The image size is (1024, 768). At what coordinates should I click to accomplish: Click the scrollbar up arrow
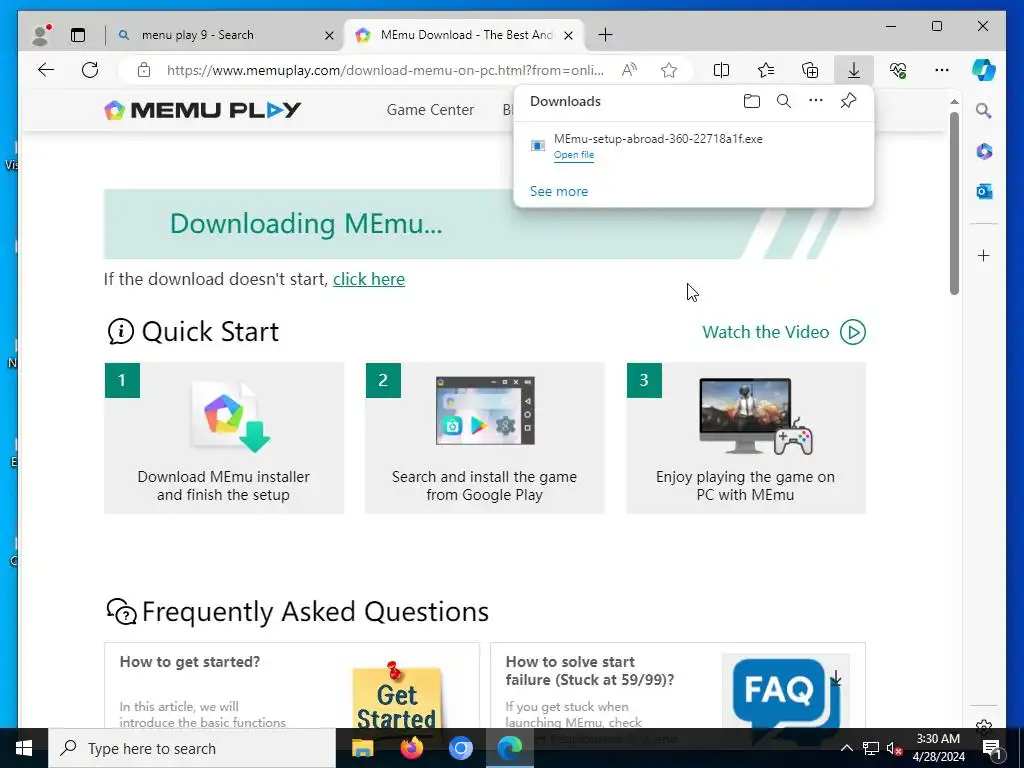point(954,101)
